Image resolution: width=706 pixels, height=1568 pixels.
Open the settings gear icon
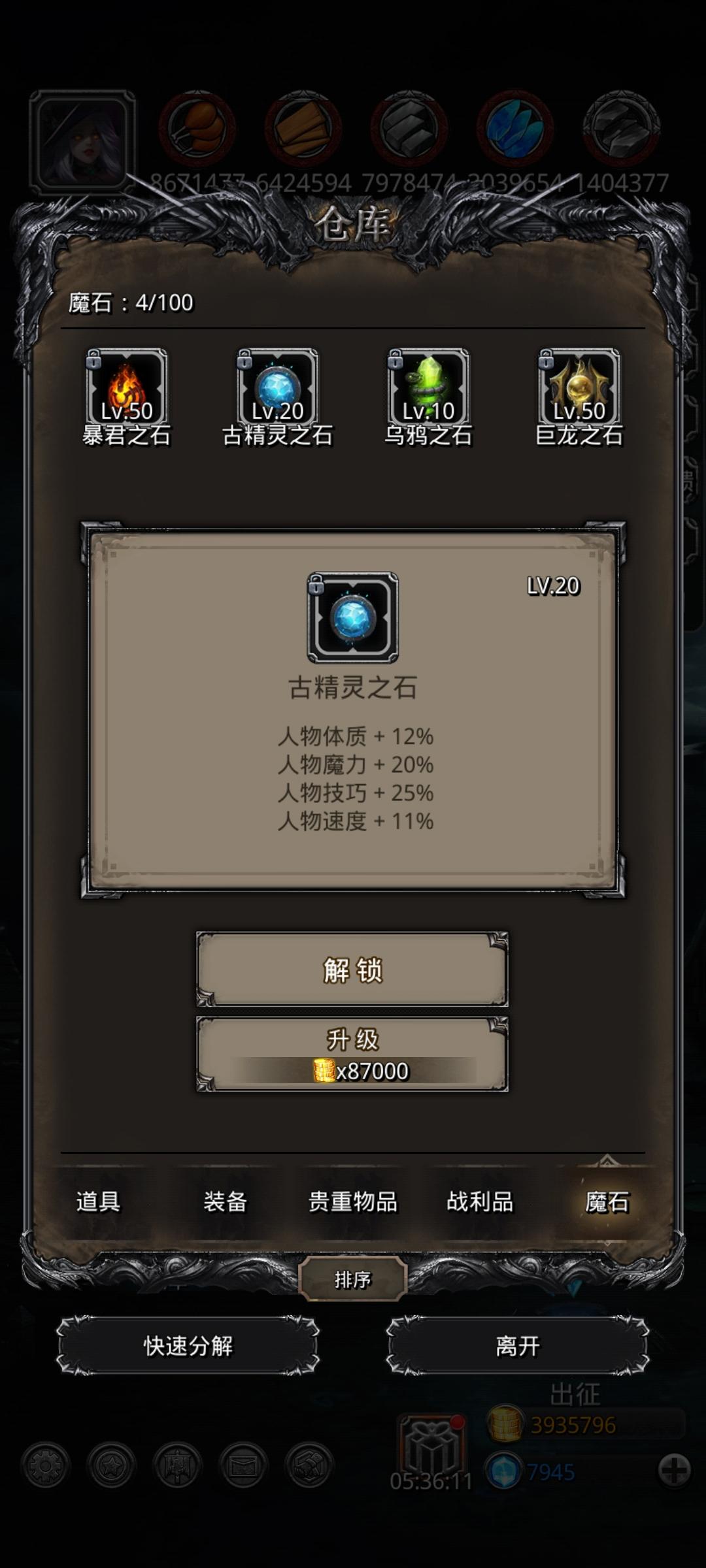click(x=45, y=1465)
